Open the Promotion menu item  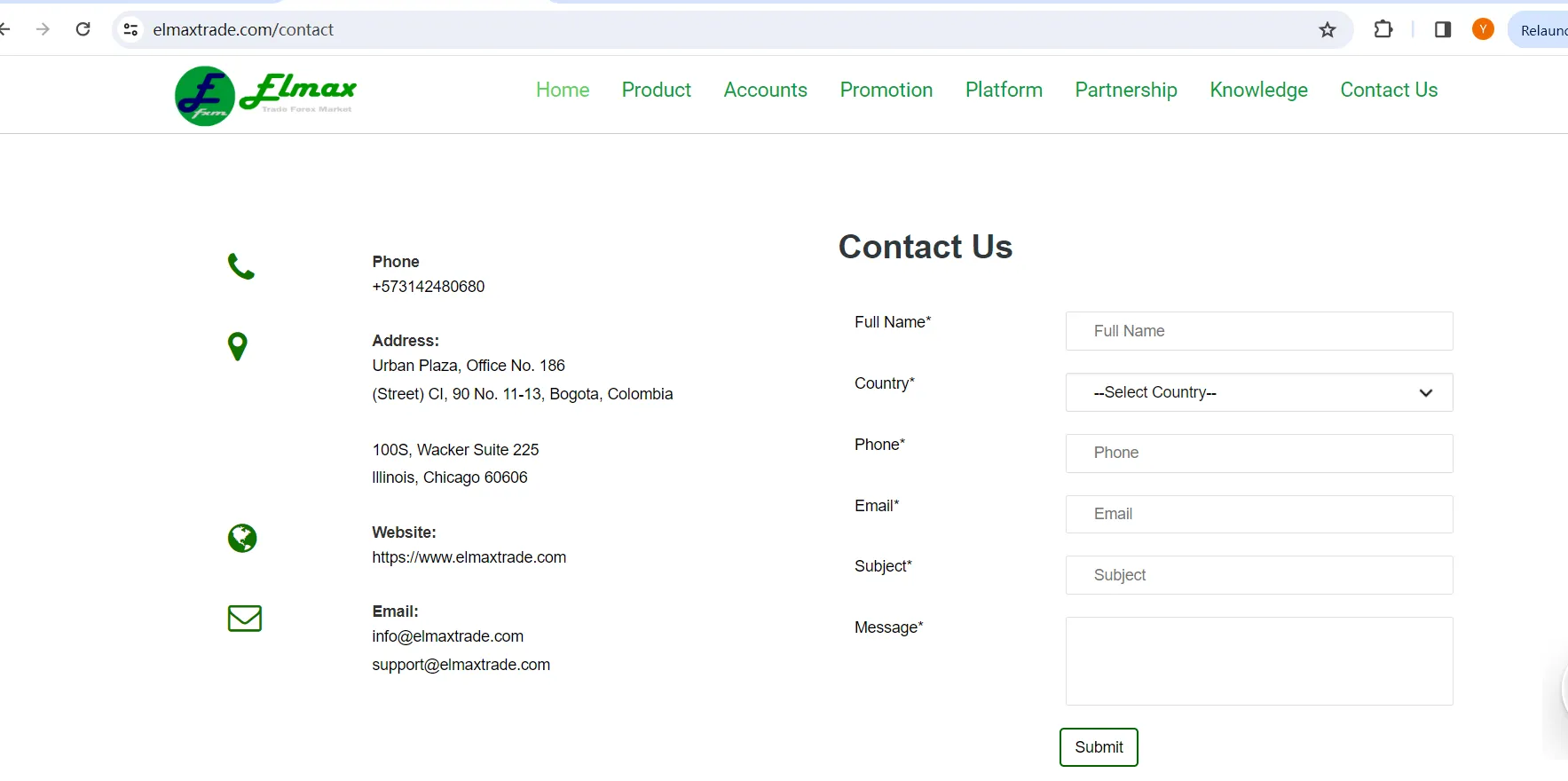(886, 90)
